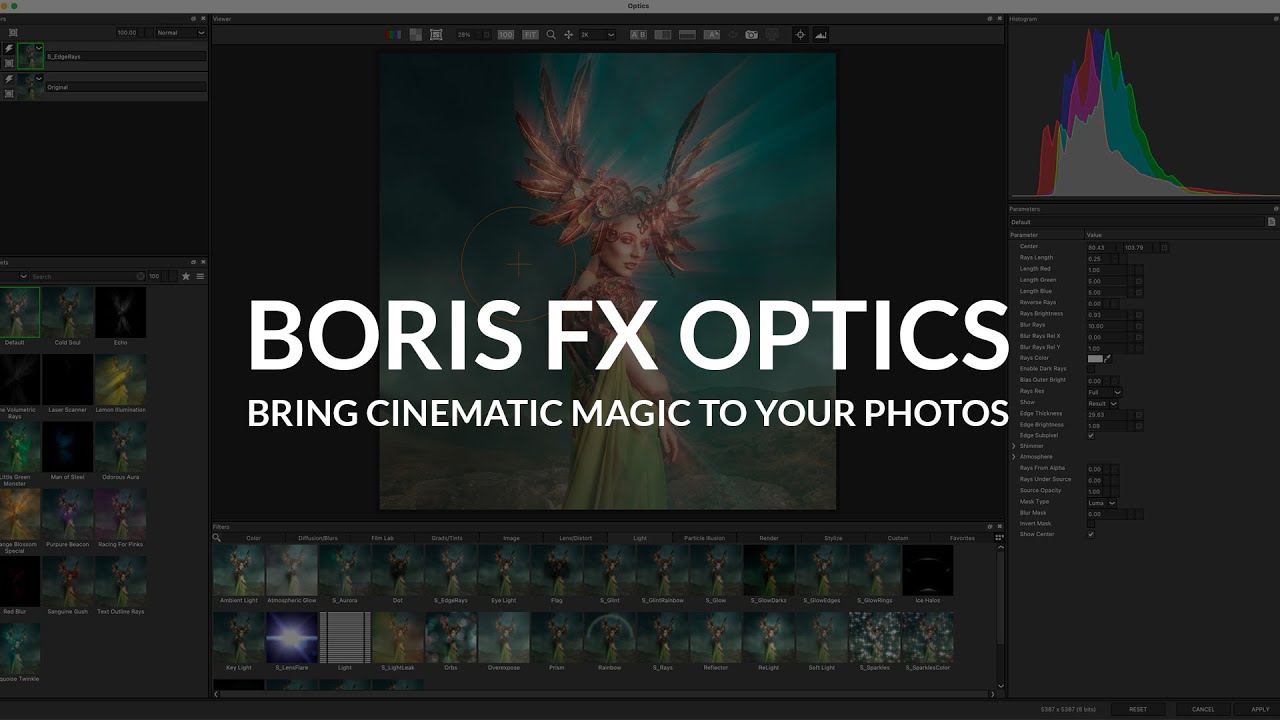Enable Dark Rays checkbox
1280x720 pixels.
(x=1091, y=369)
